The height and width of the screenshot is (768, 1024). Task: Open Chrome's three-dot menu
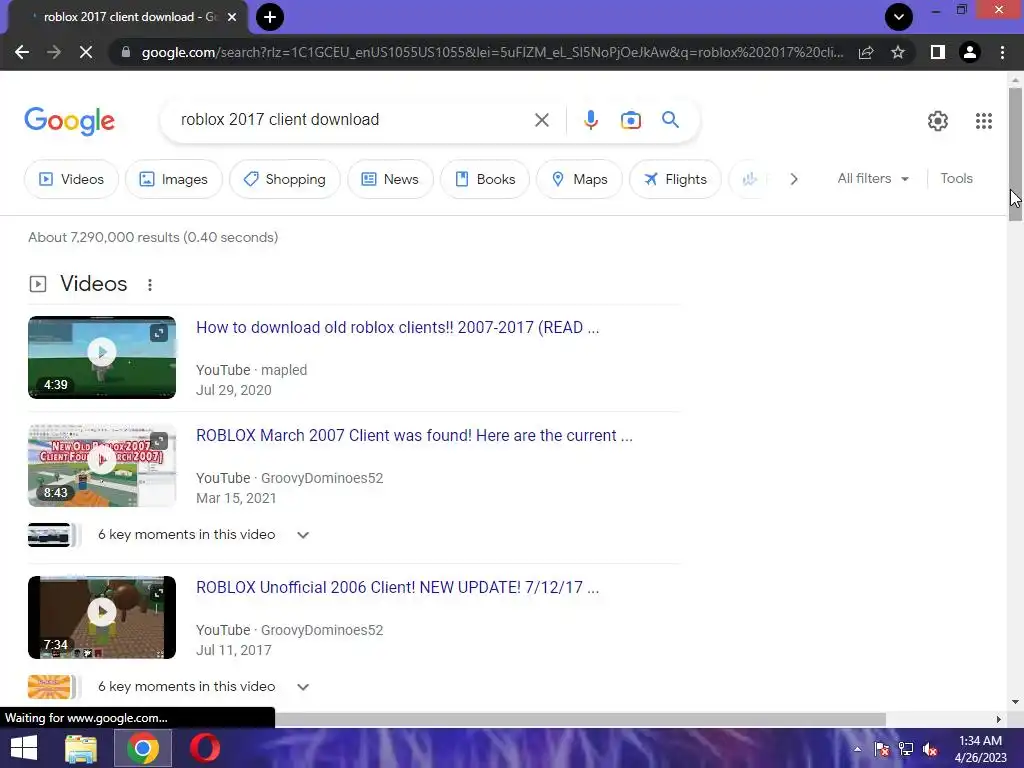pos(1002,52)
